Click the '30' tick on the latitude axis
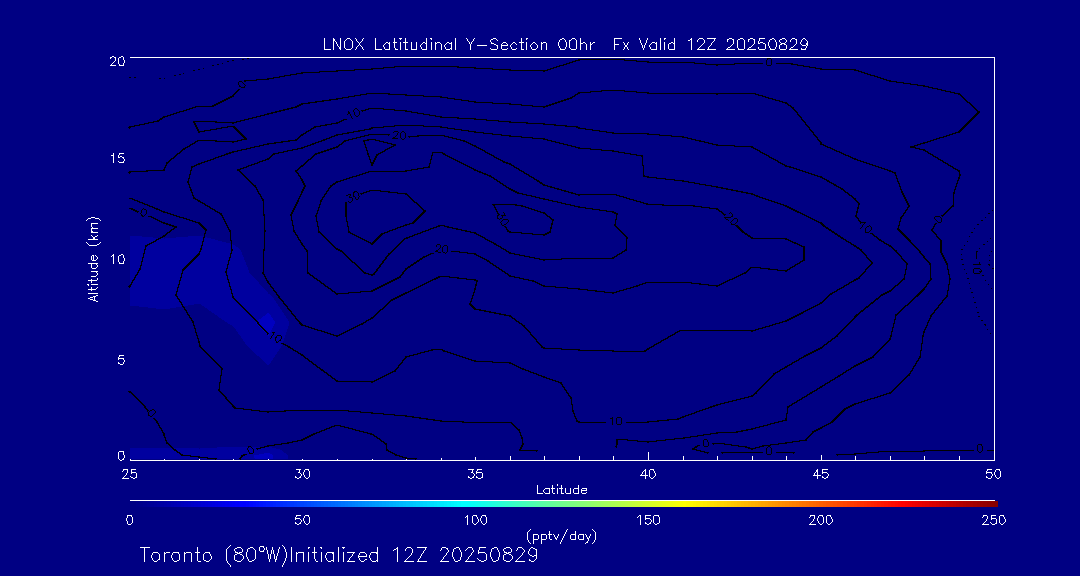This screenshot has width=1080, height=576. (302, 473)
